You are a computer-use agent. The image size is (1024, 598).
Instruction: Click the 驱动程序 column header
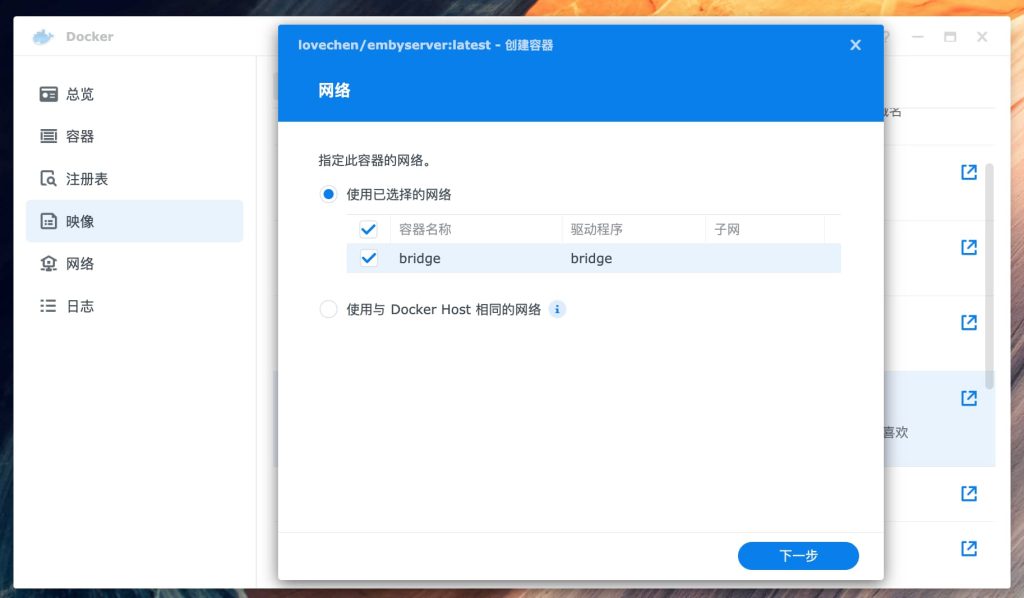pos(597,229)
